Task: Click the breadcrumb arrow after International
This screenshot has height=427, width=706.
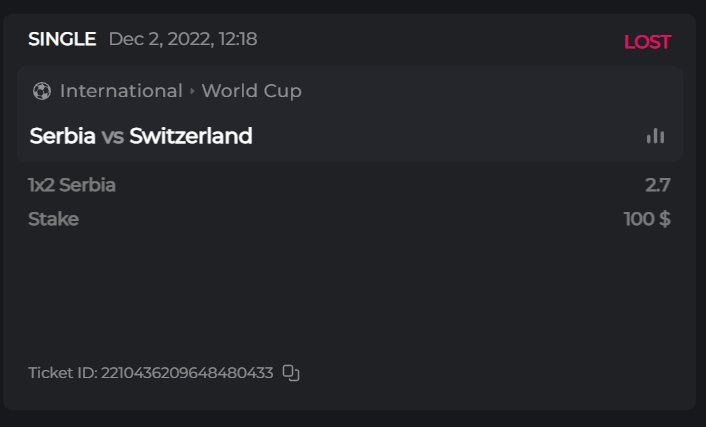Action: [x=192, y=92]
